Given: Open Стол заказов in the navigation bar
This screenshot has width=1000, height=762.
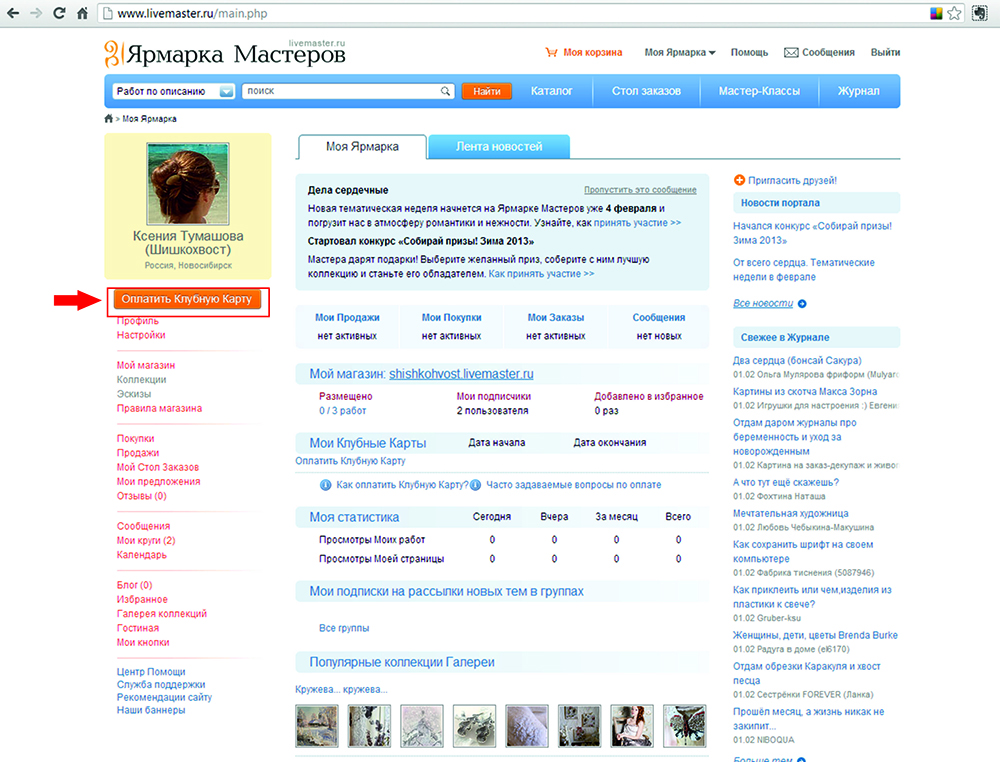Looking at the screenshot, I should point(646,91).
